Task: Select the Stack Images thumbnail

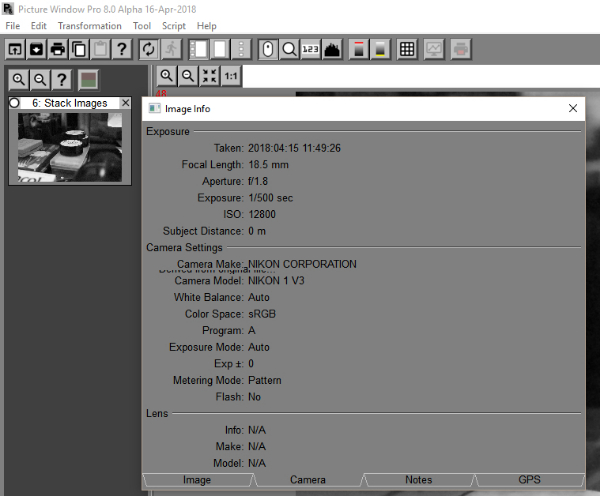Action: tap(70, 146)
